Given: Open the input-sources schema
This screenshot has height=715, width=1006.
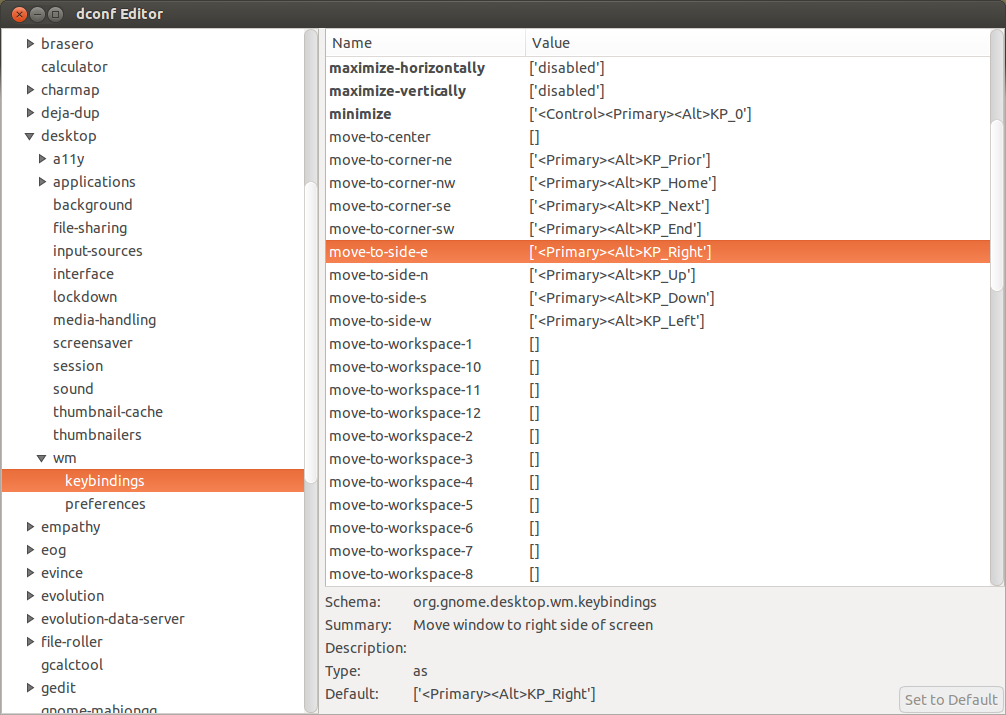Looking at the screenshot, I should pos(98,251).
